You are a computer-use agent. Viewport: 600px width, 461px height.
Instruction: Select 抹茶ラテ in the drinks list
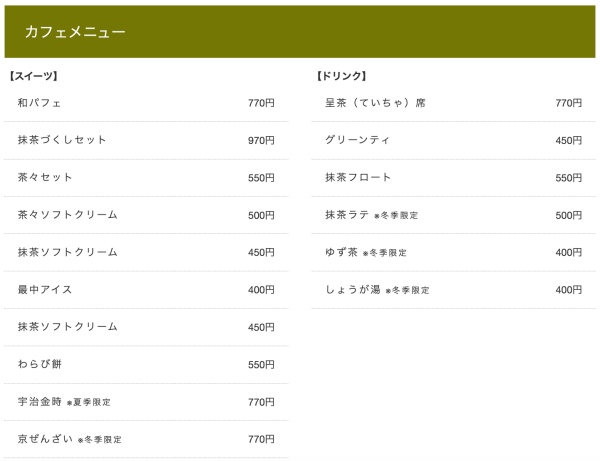[347, 215]
